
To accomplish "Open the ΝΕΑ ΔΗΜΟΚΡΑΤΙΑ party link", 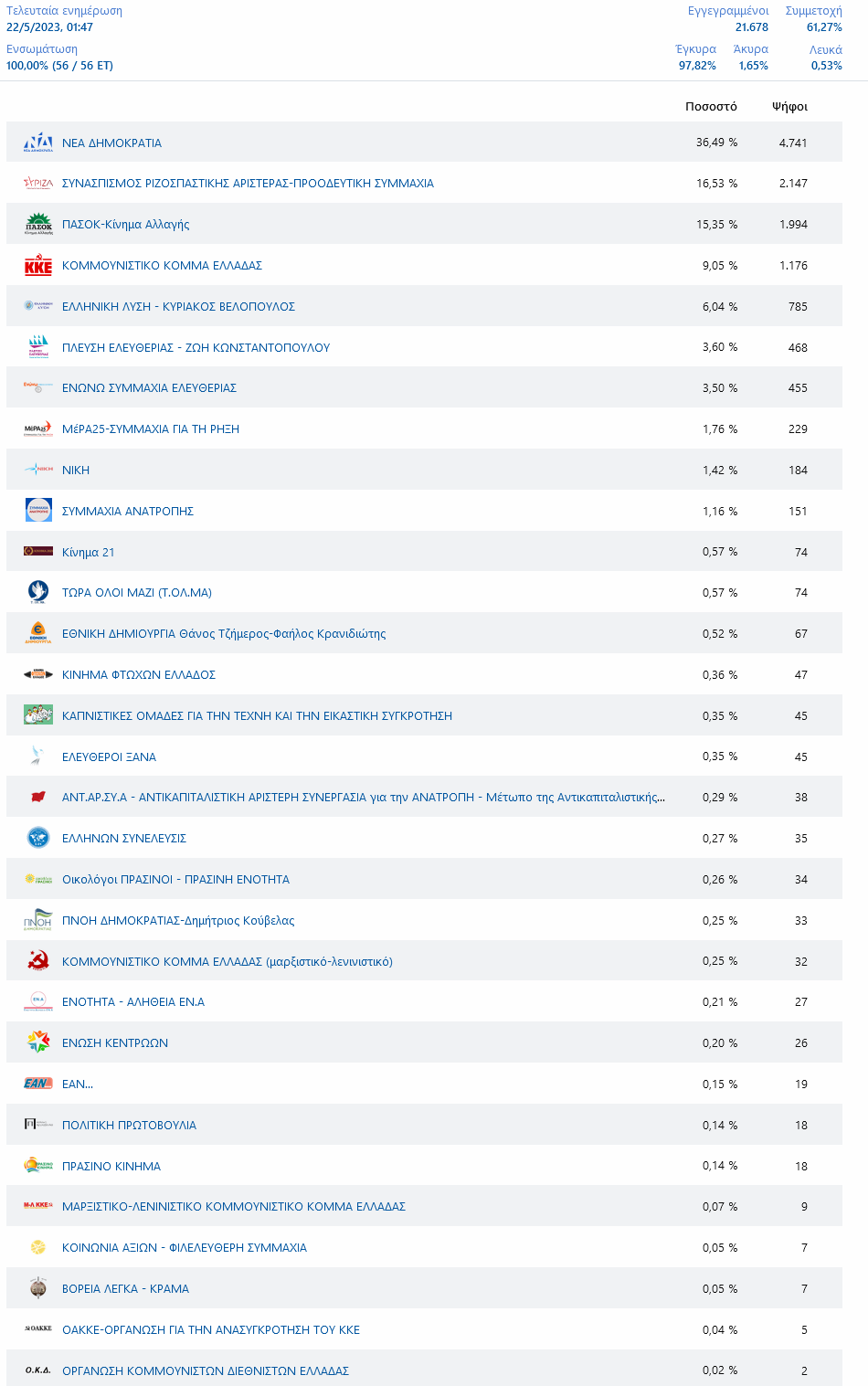I will click(x=111, y=143).
